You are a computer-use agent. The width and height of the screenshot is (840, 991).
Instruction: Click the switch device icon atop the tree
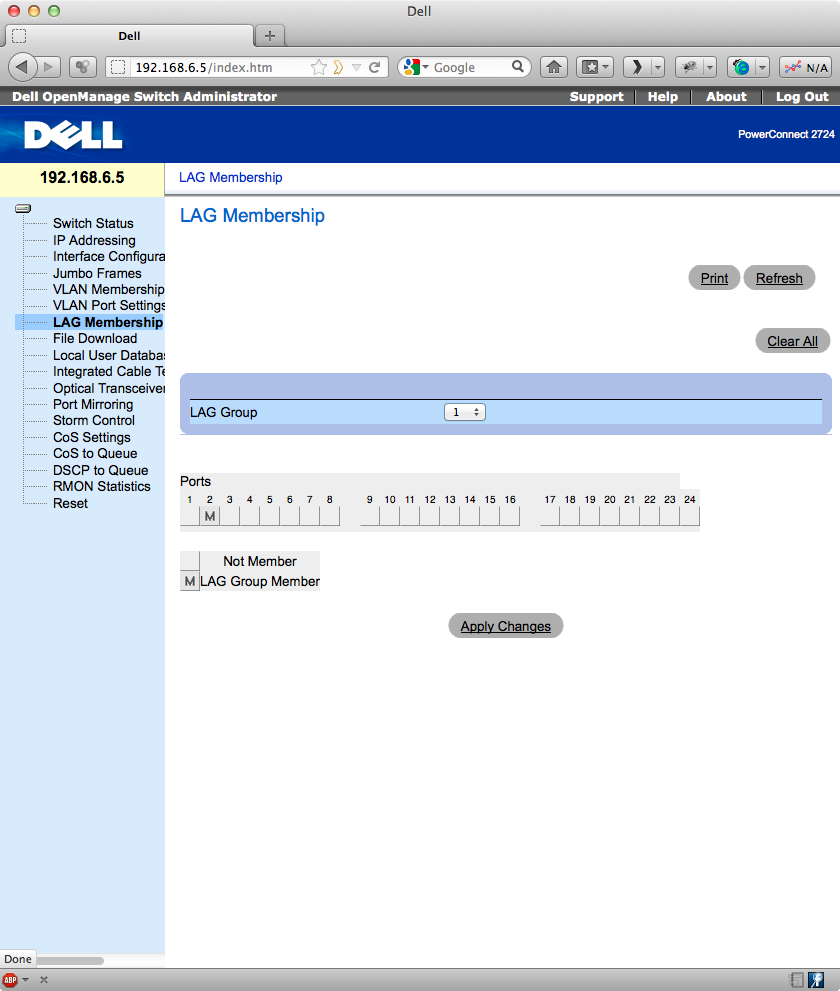click(23, 209)
